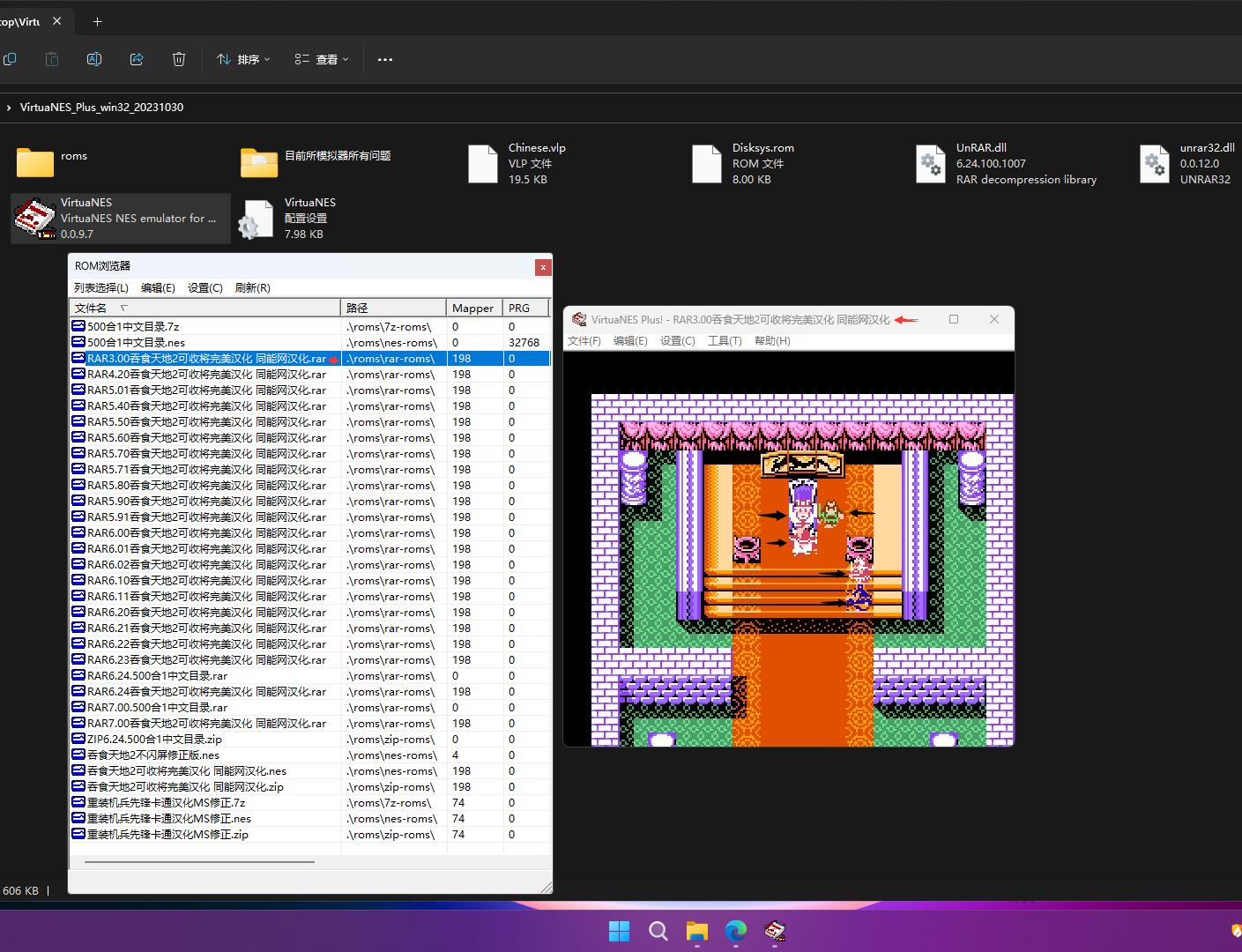Open 编辑(E) menu in VirtuaNES Plus window
This screenshot has width=1242, height=952.
point(630,341)
